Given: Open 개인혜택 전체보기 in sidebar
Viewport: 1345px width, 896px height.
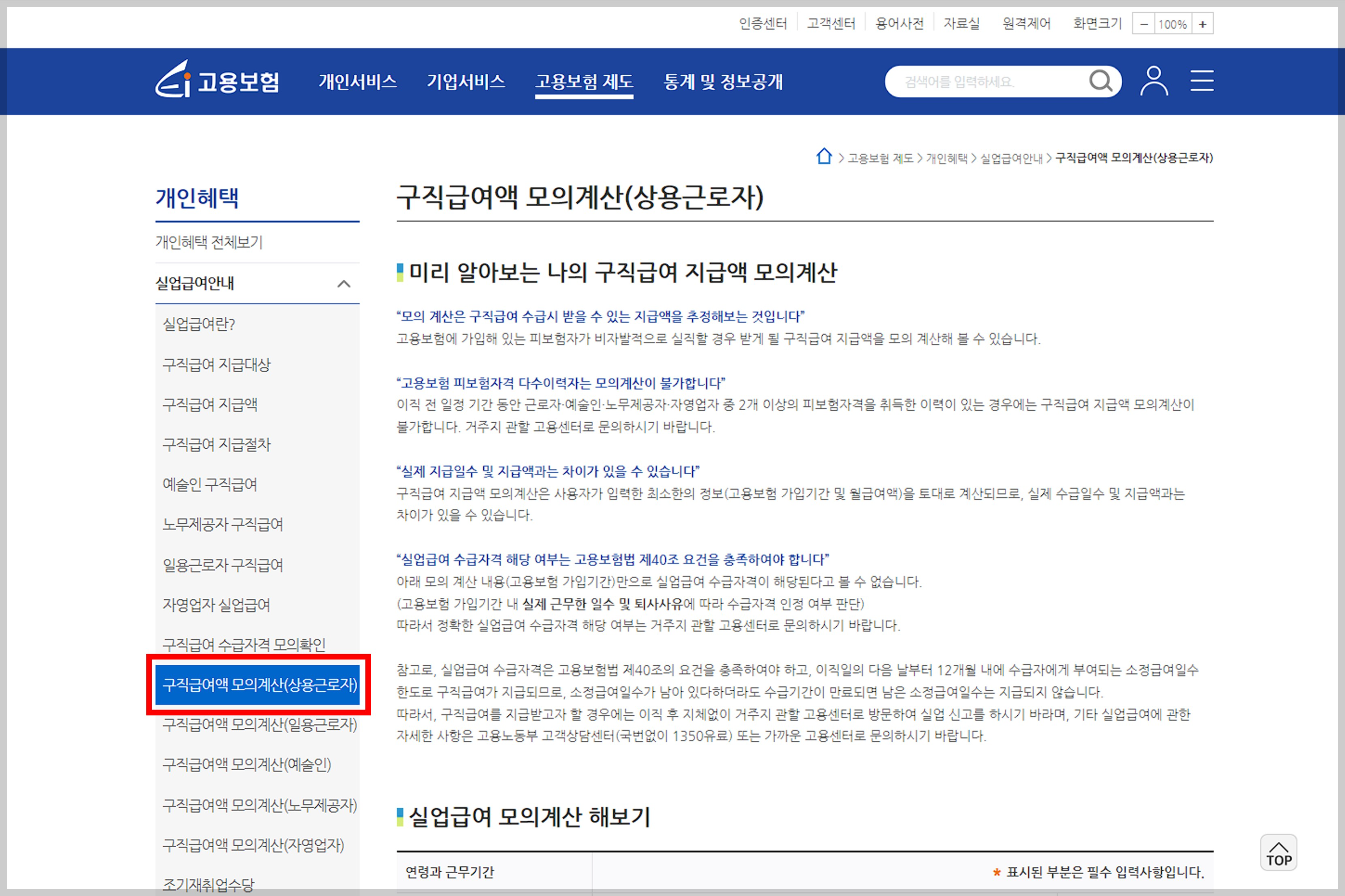Looking at the screenshot, I should tap(208, 242).
